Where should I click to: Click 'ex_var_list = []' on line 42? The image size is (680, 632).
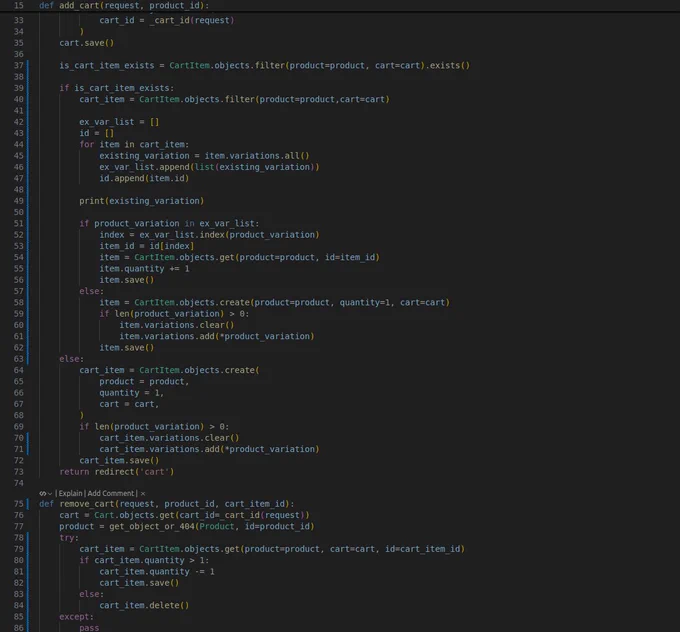tap(119, 122)
